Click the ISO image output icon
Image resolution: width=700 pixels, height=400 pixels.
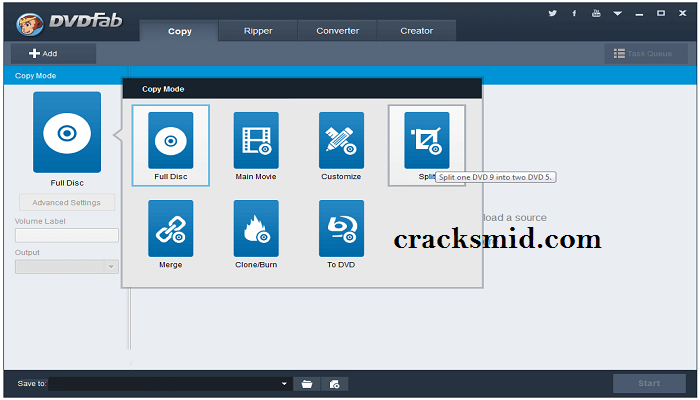(334, 384)
